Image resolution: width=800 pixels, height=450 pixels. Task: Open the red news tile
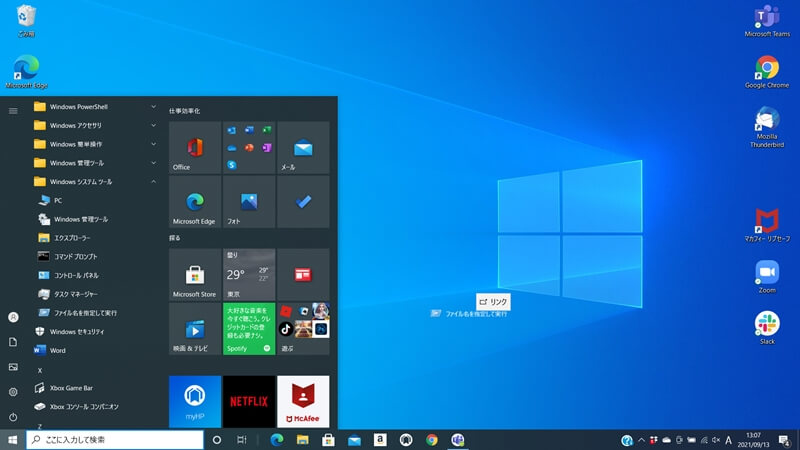pos(303,274)
